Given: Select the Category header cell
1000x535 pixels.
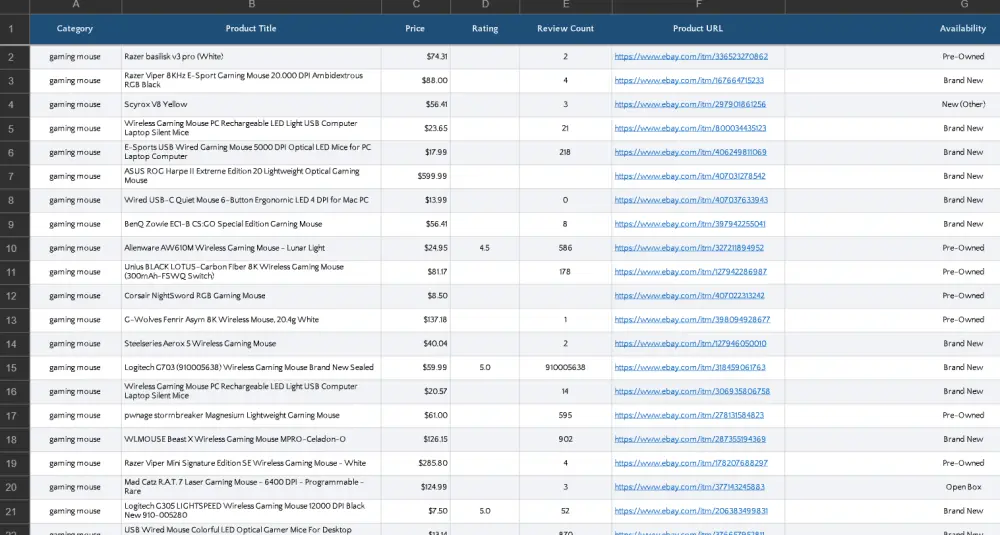Looking at the screenshot, I should click(75, 29).
